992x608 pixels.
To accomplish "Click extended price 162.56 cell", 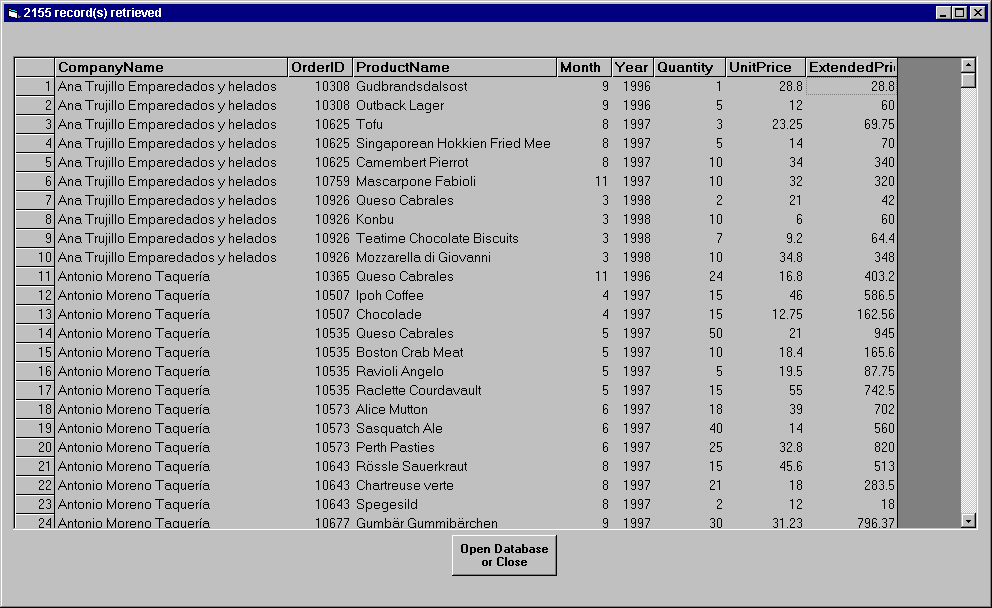I will coord(852,314).
